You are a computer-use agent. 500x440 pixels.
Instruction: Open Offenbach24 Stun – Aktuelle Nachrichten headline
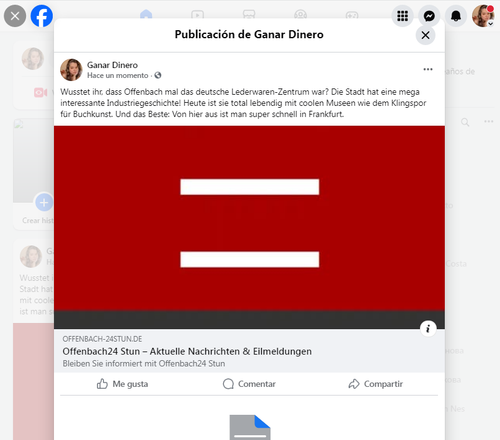coord(187,351)
